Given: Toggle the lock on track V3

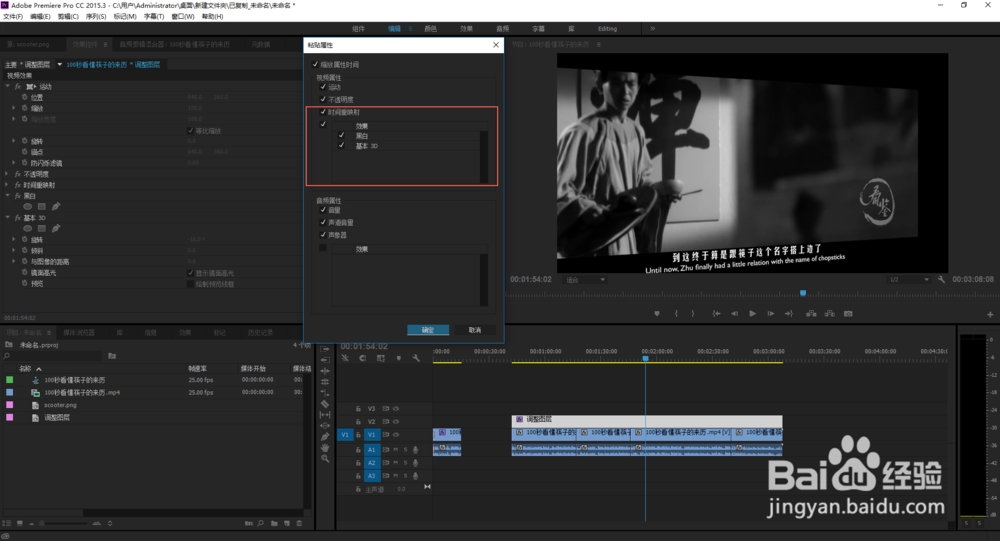Looking at the screenshot, I should [358, 408].
